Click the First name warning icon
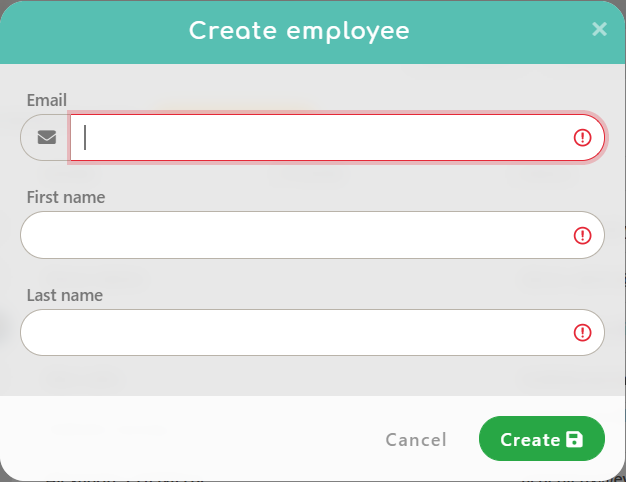 point(582,235)
